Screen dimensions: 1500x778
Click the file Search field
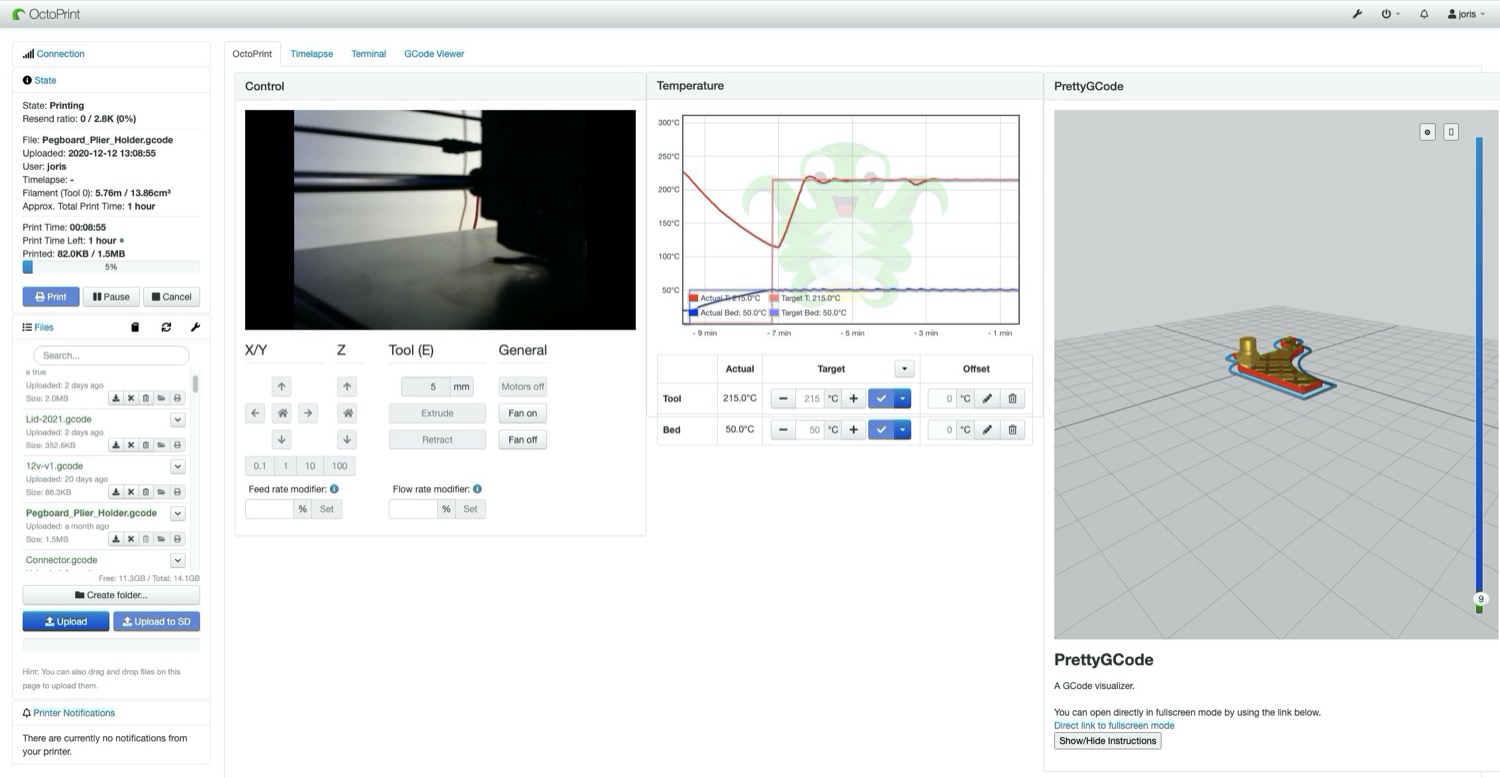click(x=111, y=355)
